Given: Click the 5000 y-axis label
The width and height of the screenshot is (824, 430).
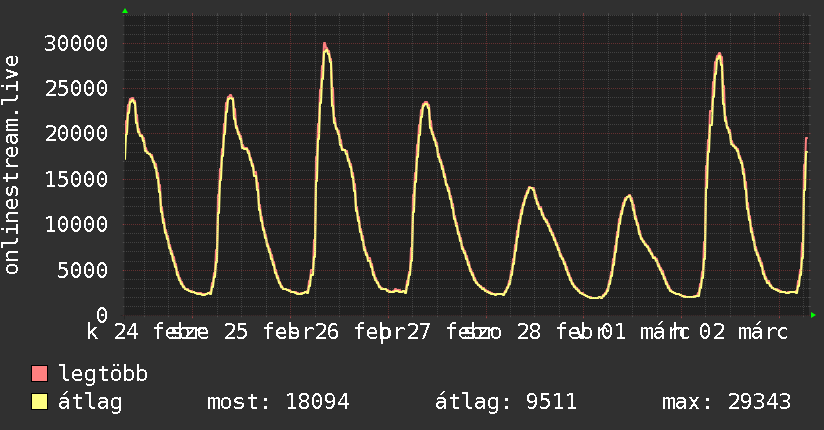Looking at the screenshot, I should [83, 270].
